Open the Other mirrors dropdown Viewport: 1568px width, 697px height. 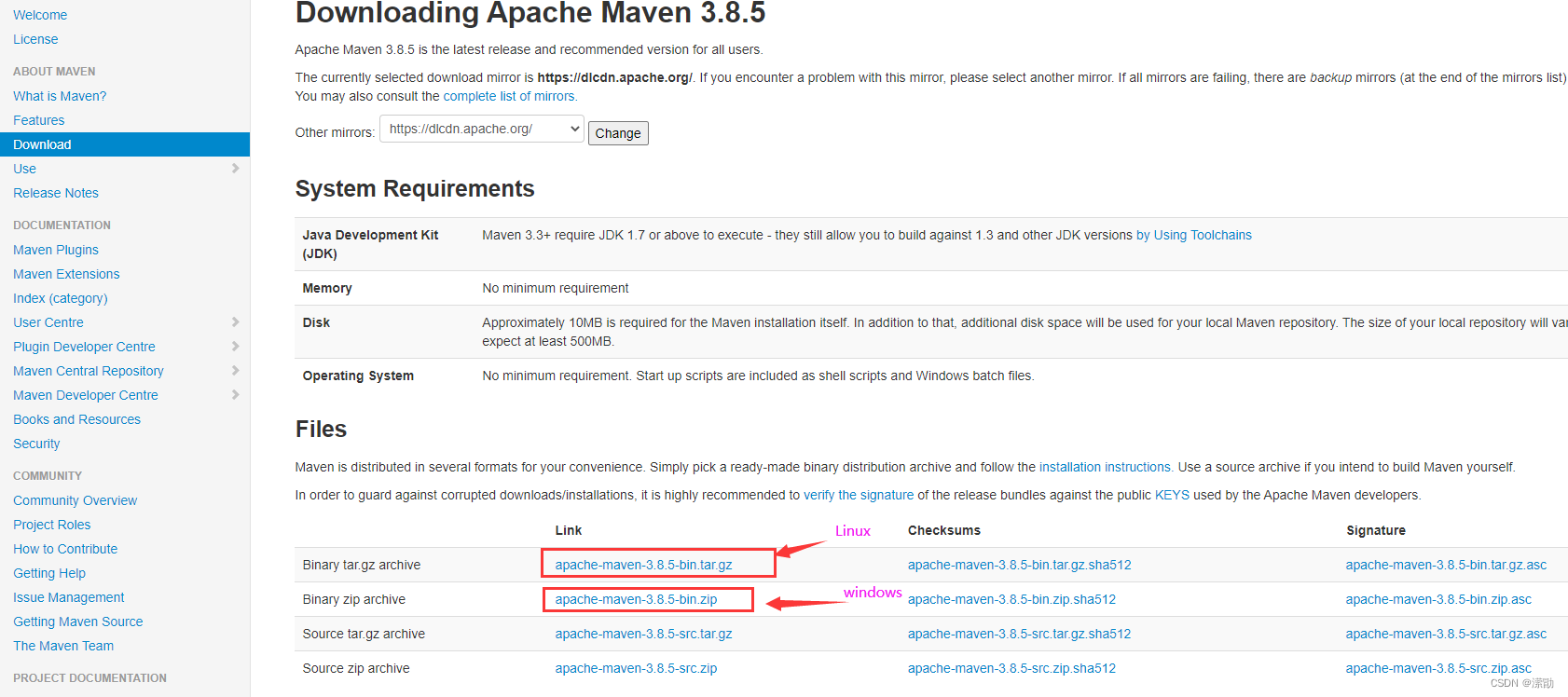[482, 130]
